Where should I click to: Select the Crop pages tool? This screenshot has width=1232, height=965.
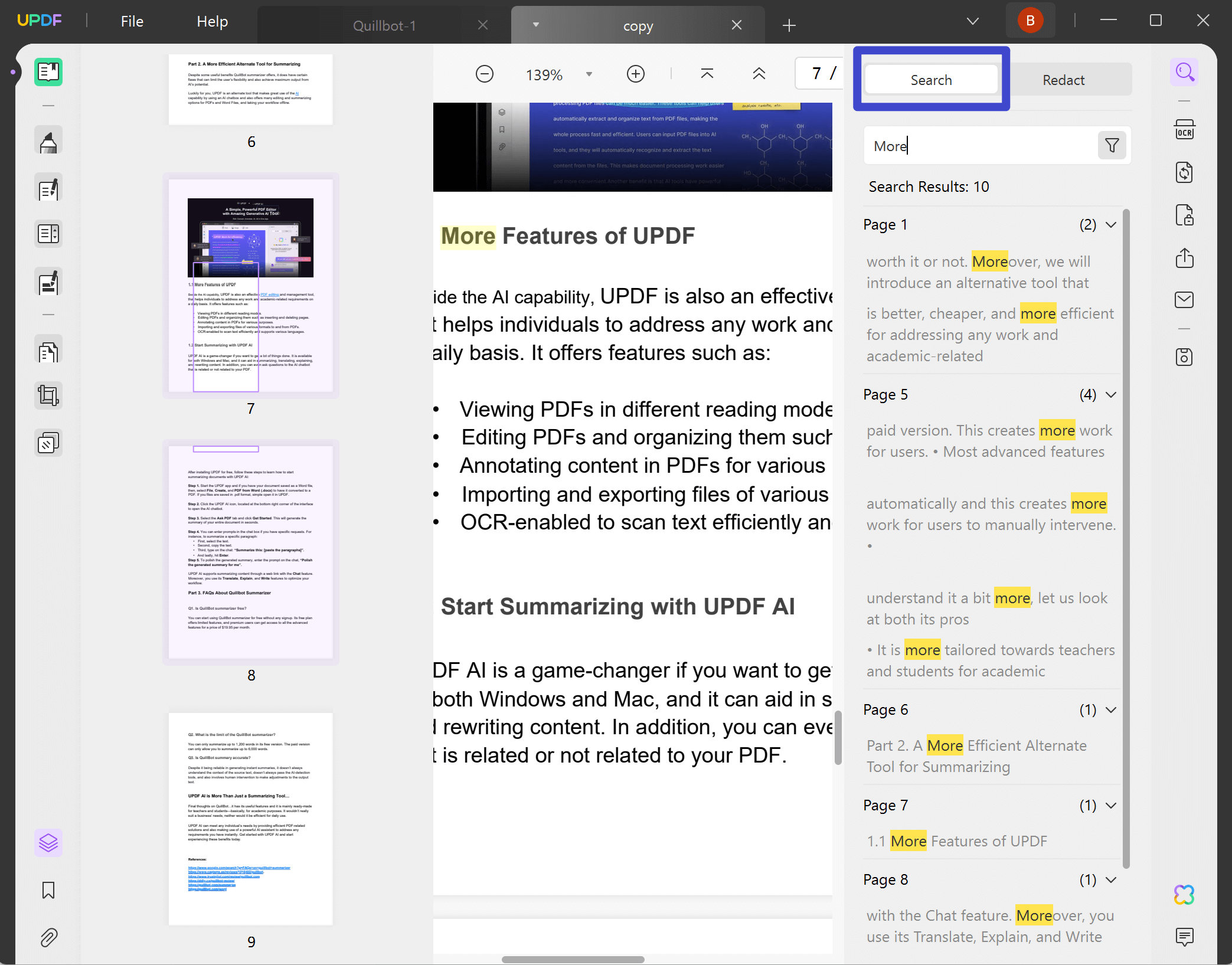pyautogui.click(x=48, y=395)
